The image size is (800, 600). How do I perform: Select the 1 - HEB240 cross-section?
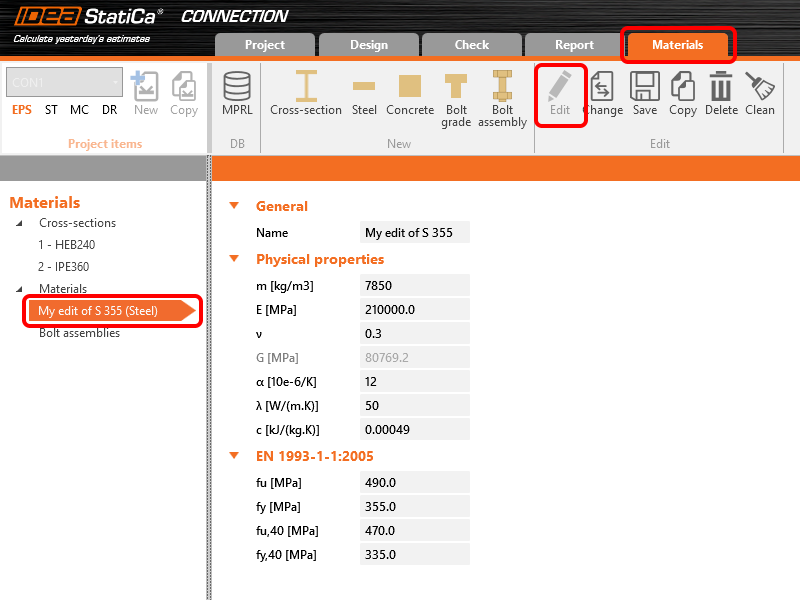pos(67,245)
